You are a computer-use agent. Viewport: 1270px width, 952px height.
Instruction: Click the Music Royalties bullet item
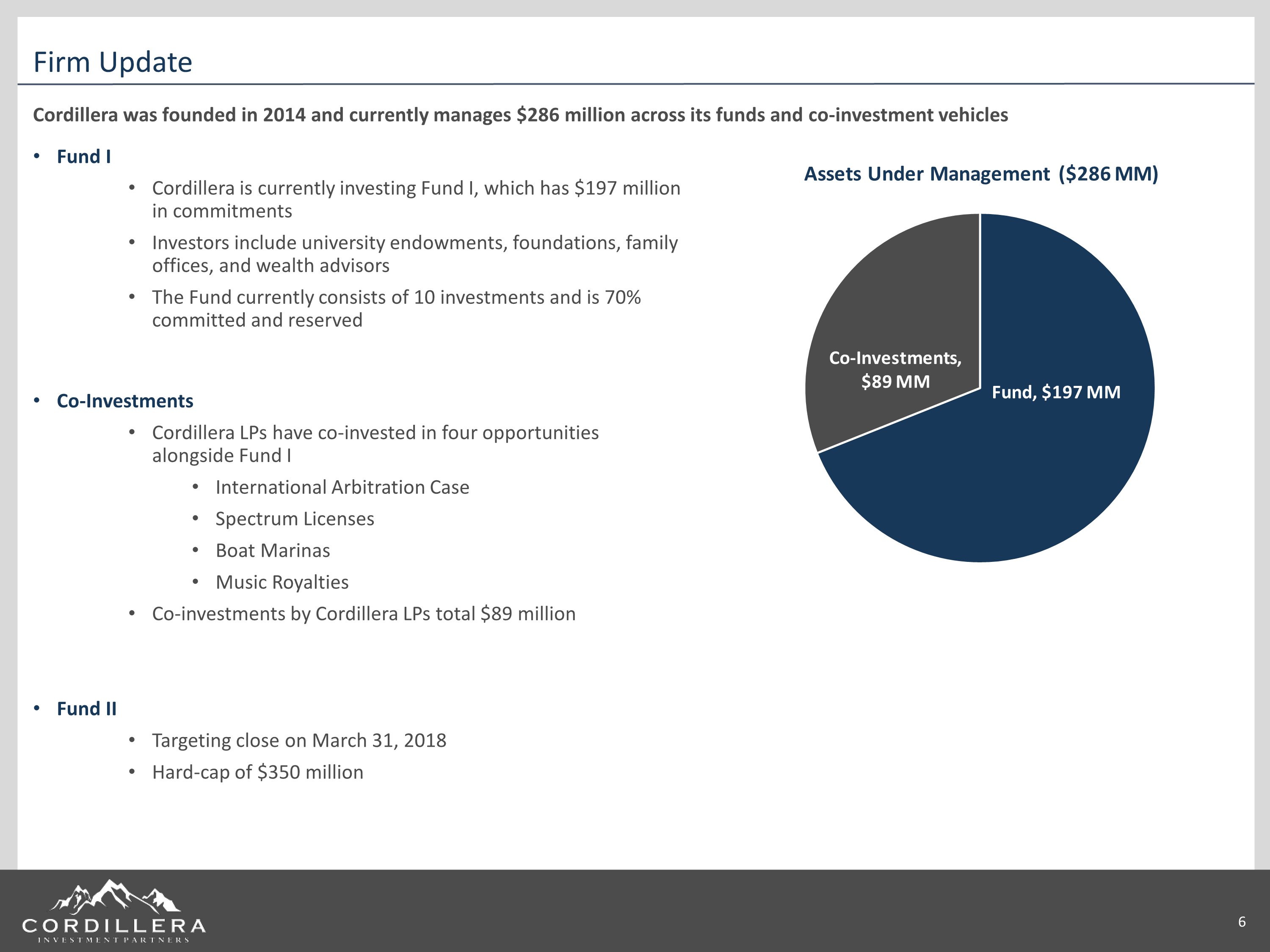point(282,582)
